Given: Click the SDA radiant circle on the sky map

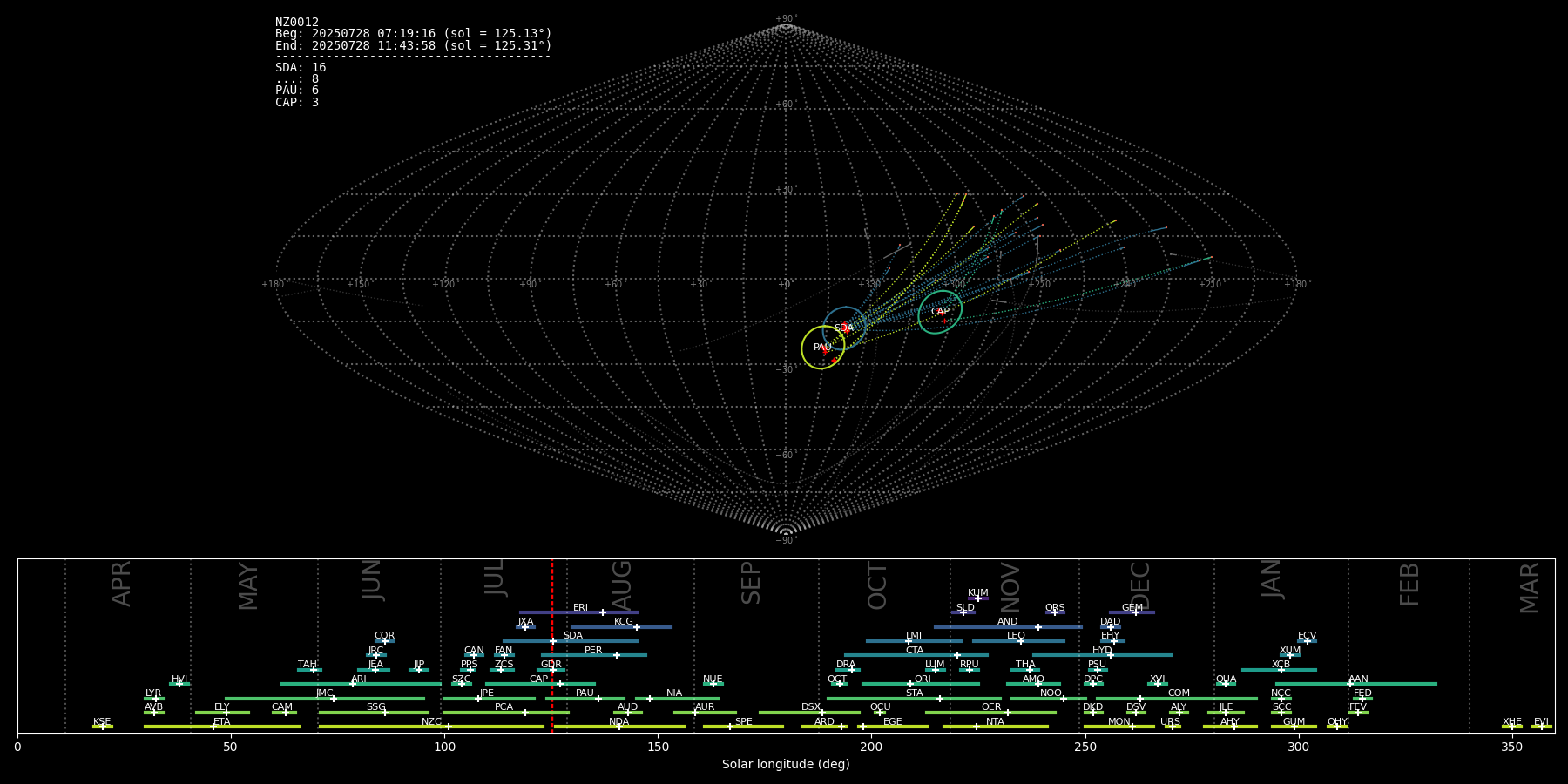Looking at the screenshot, I should [x=844, y=328].
